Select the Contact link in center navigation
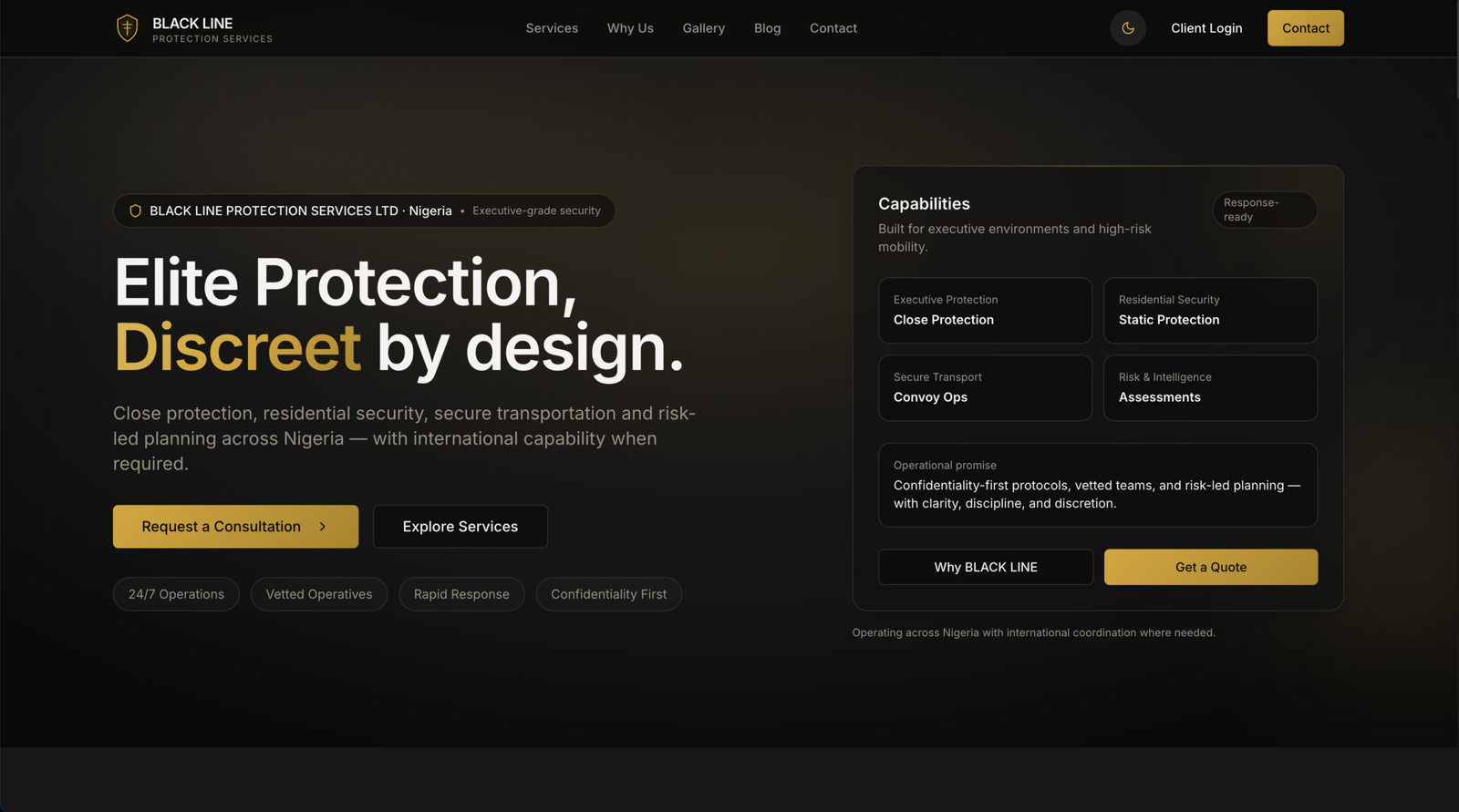Screen dimensions: 1459x812 pos(833,28)
